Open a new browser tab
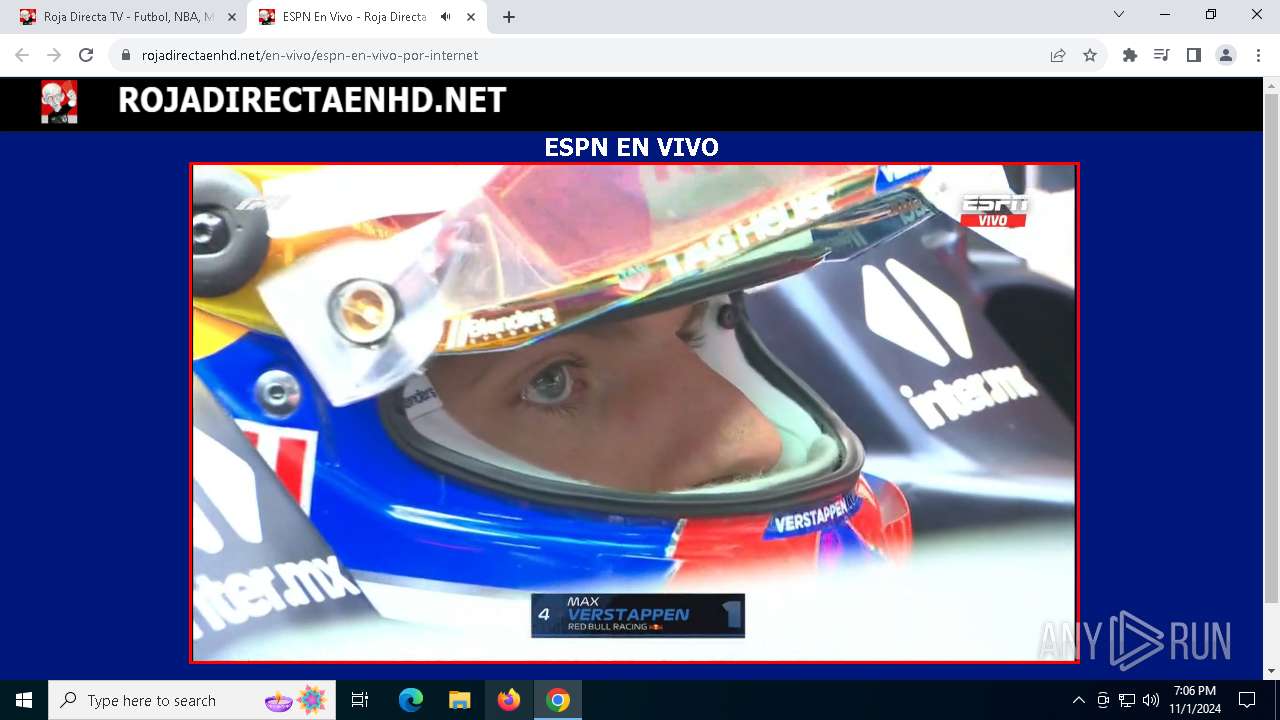 [x=509, y=17]
